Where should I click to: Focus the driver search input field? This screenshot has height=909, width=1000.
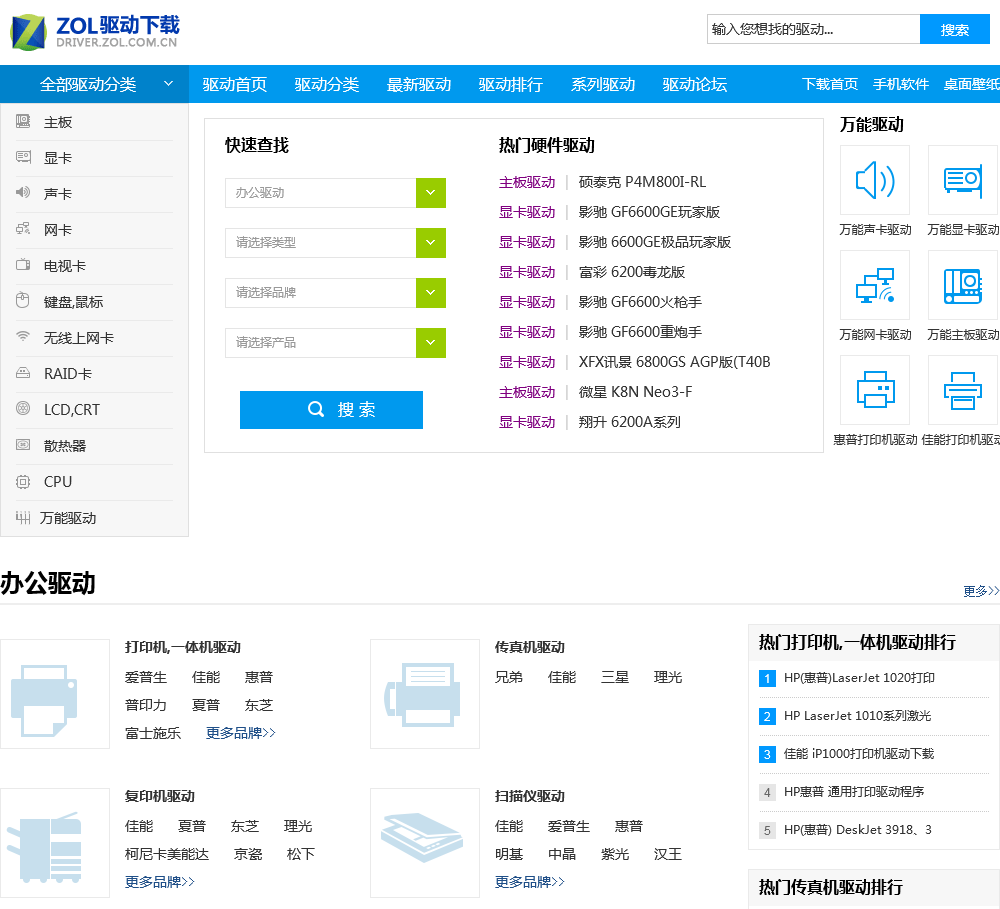[x=813, y=29]
